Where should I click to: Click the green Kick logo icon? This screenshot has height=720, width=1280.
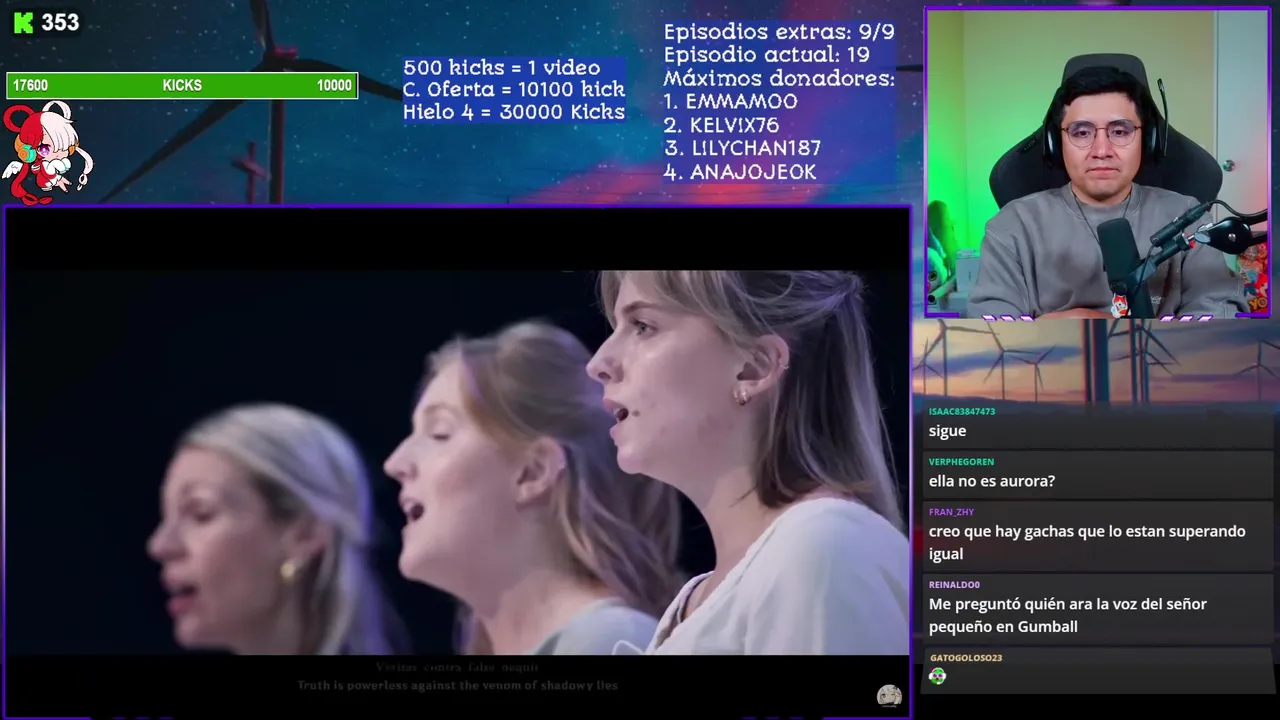[22, 23]
